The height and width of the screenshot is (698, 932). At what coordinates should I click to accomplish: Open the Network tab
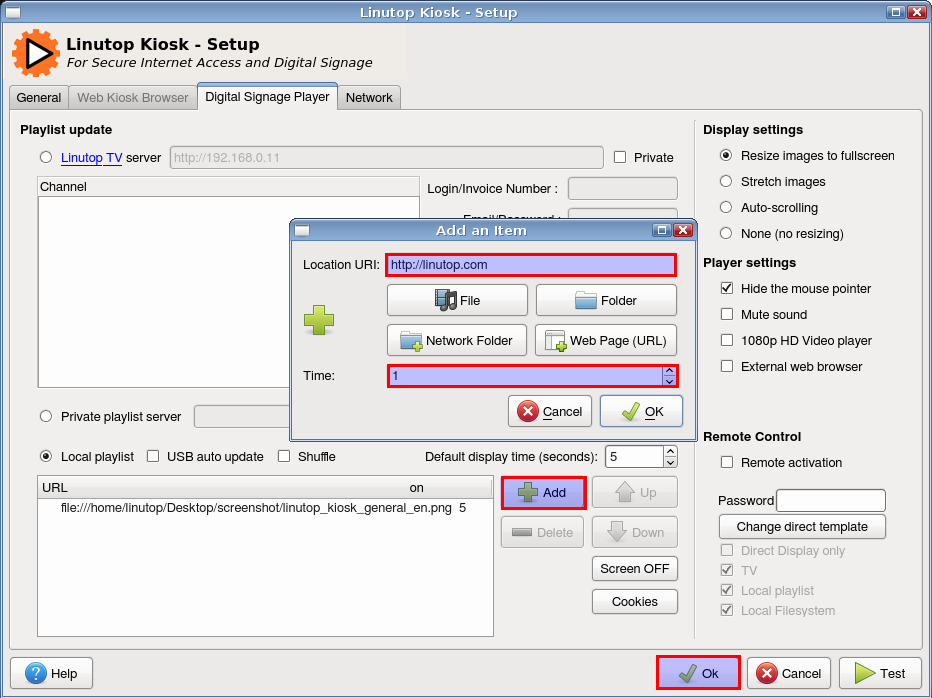[x=369, y=98]
